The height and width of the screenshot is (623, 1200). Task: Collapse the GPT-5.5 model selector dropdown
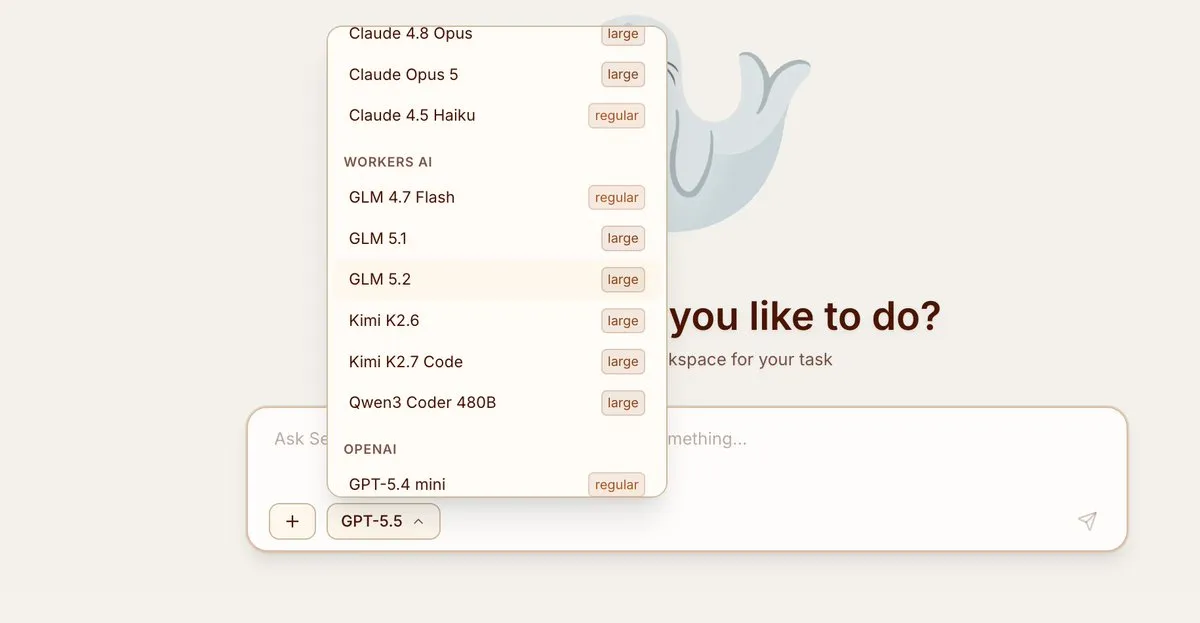click(x=383, y=521)
